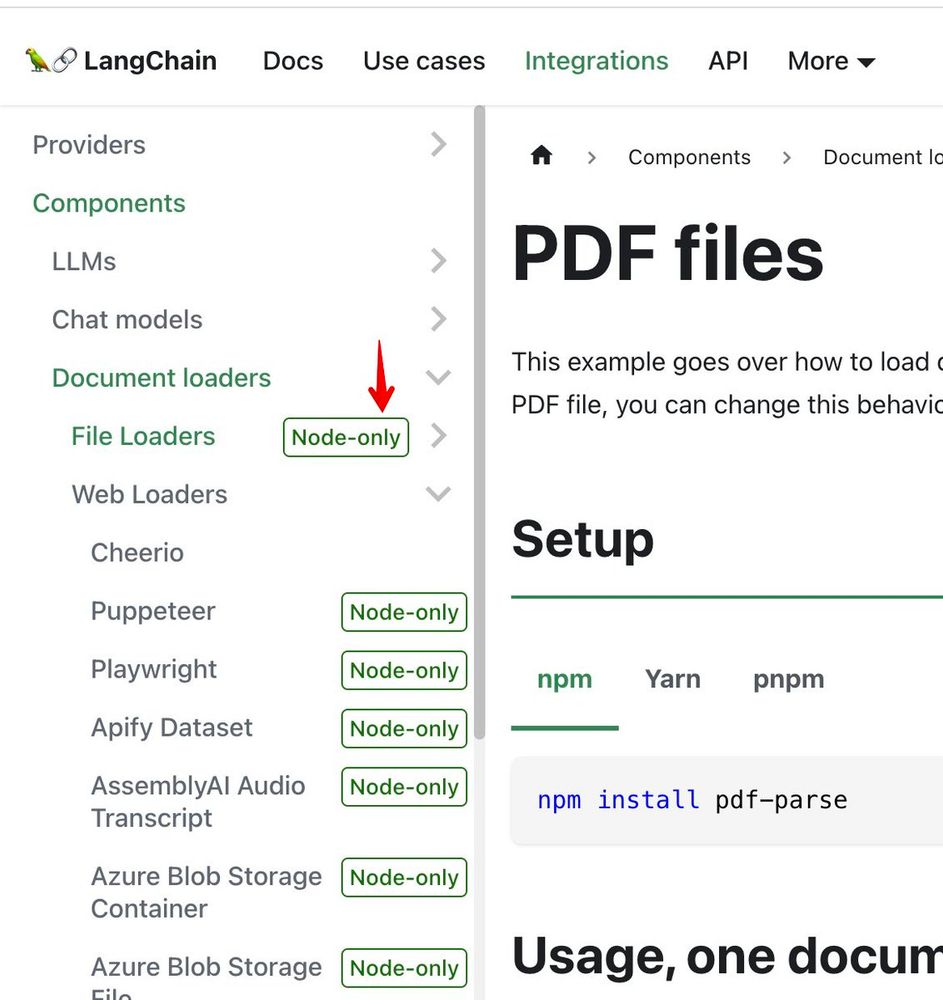Expand the LLMs chevron
943x1000 pixels.
click(x=438, y=261)
